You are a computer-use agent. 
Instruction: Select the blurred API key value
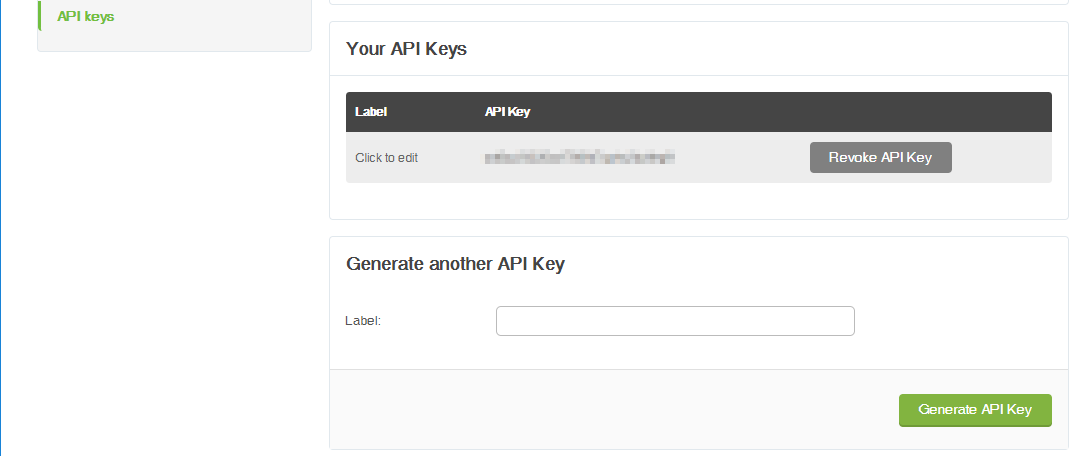[x=580, y=157]
